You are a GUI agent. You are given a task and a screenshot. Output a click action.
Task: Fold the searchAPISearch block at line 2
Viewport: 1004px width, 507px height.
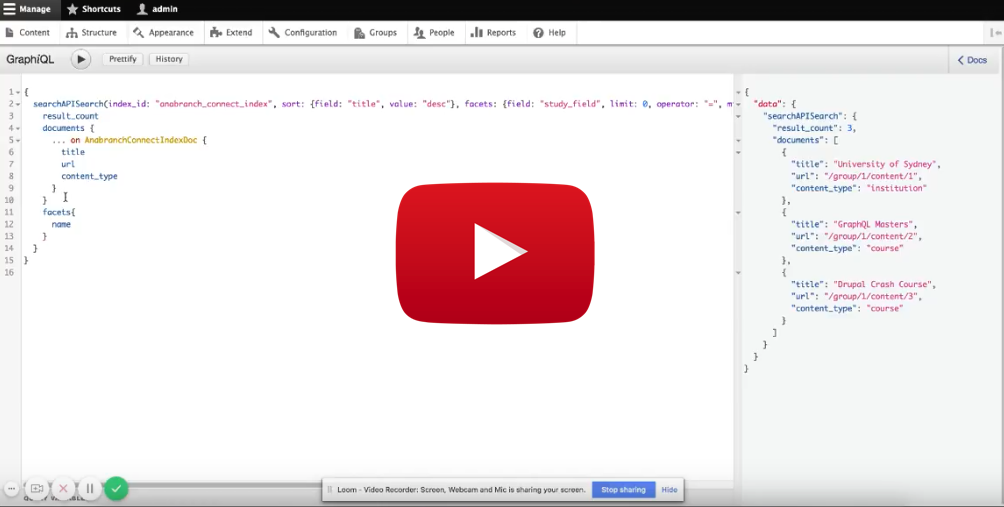(18, 104)
